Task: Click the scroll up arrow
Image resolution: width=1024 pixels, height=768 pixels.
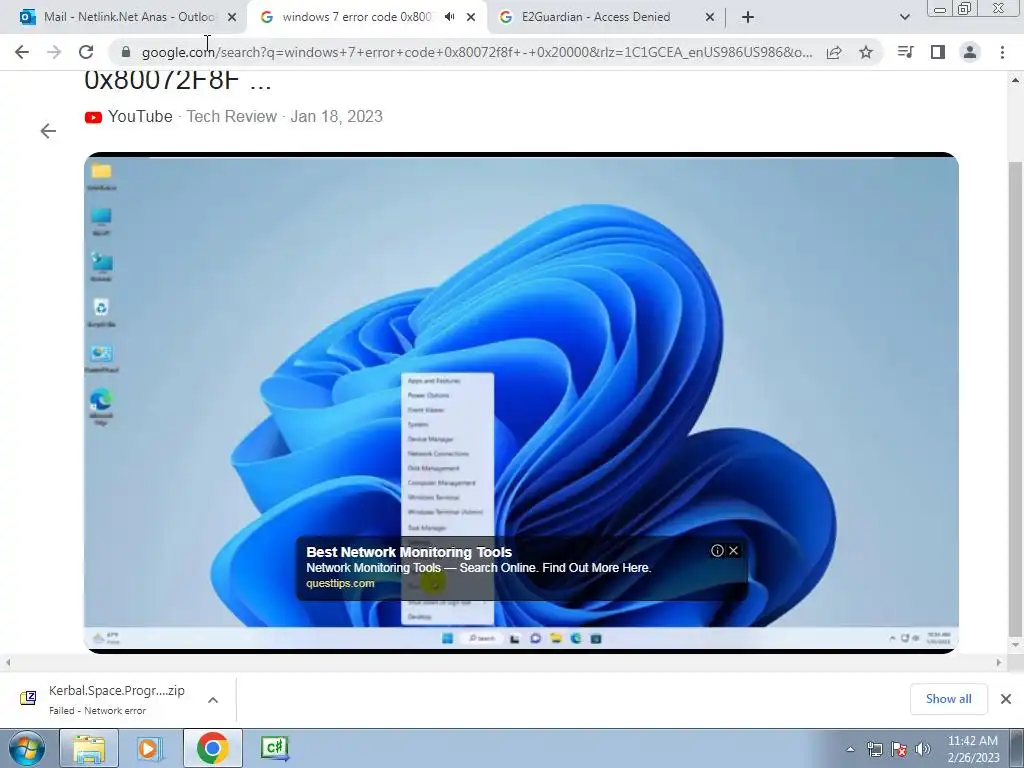Action: point(1015,80)
